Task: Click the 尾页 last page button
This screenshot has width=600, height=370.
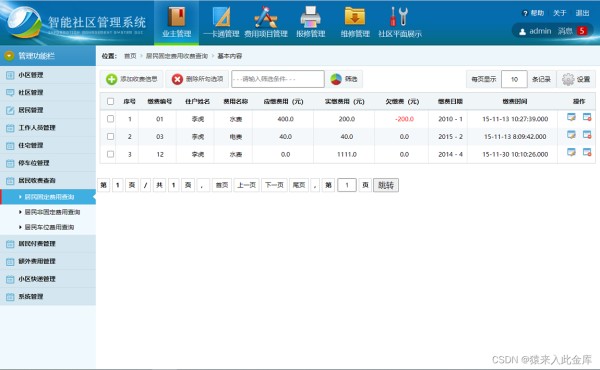Action: 299,185
